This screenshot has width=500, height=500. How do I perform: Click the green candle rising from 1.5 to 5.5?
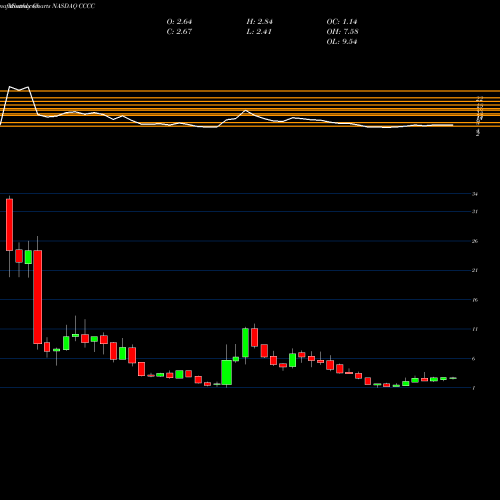[x=227, y=372]
